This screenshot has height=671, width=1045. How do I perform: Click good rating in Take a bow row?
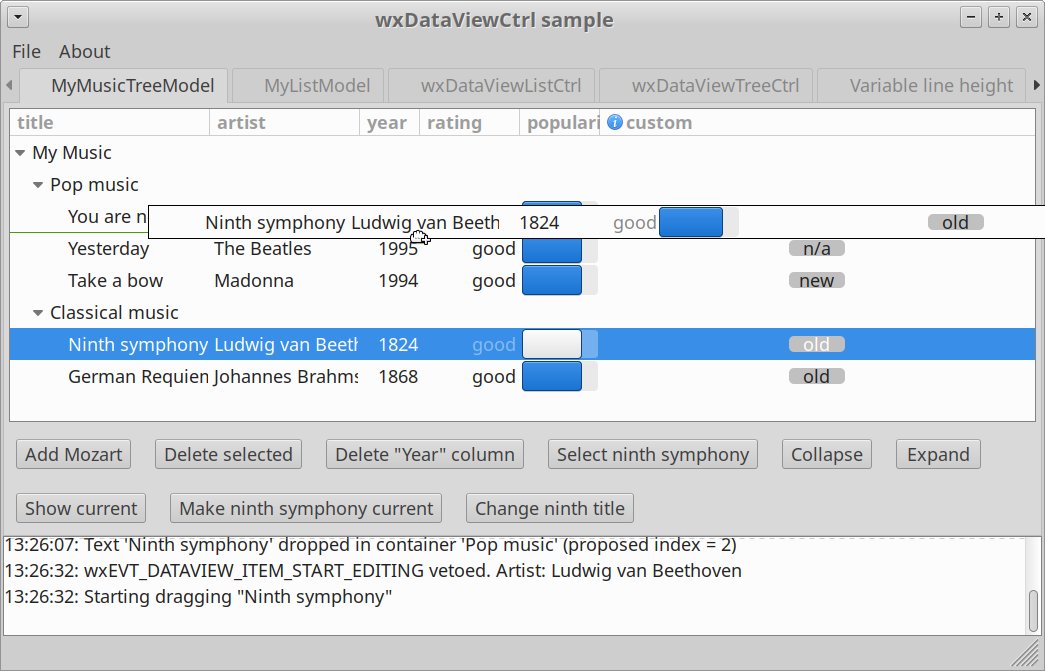[x=494, y=281]
